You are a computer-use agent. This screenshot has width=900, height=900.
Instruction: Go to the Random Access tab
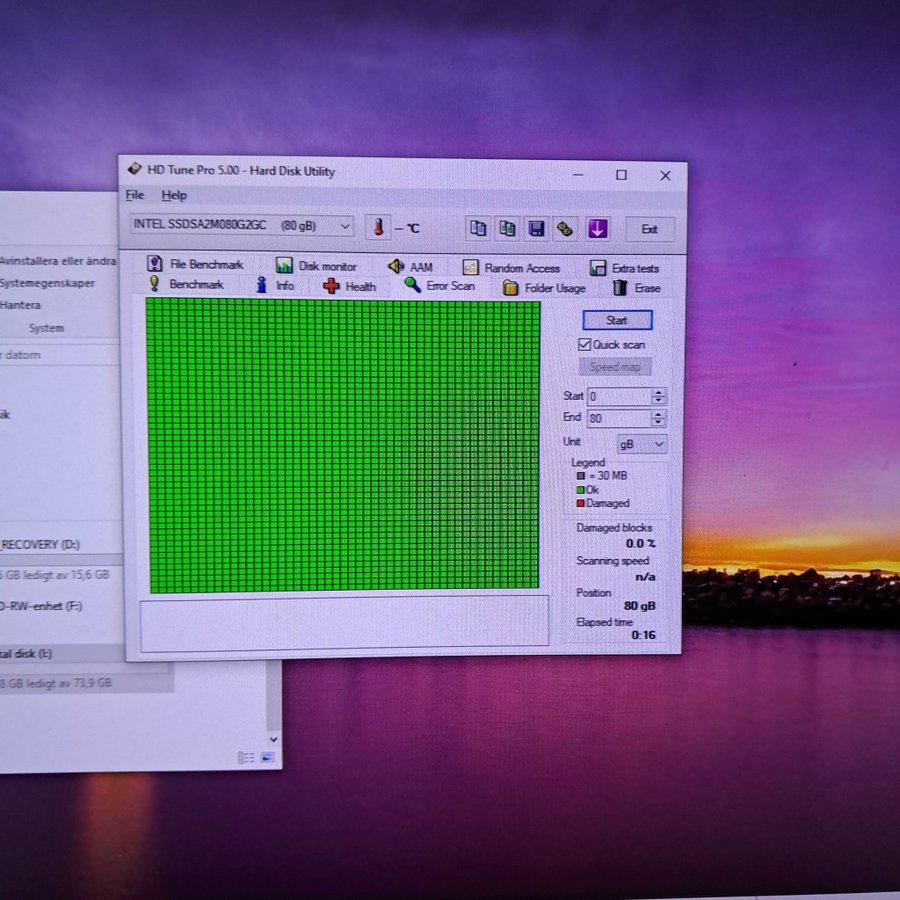tap(511, 267)
